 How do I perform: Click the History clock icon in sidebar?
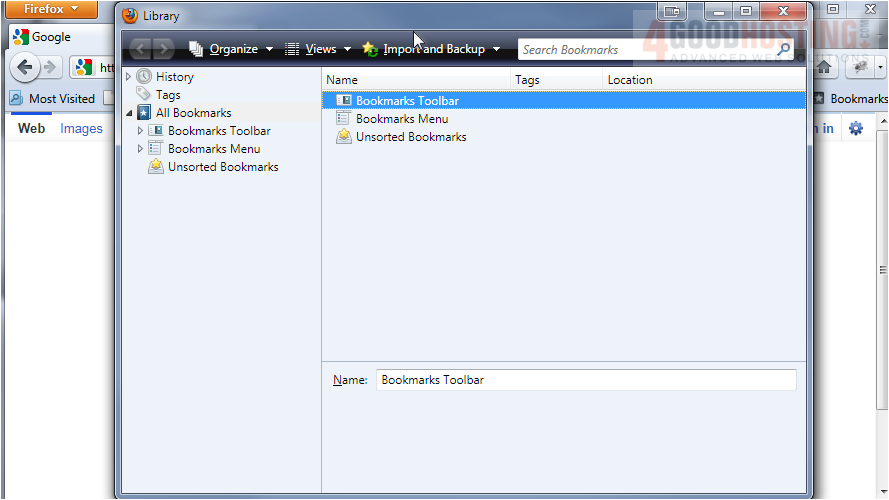(144, 77)
